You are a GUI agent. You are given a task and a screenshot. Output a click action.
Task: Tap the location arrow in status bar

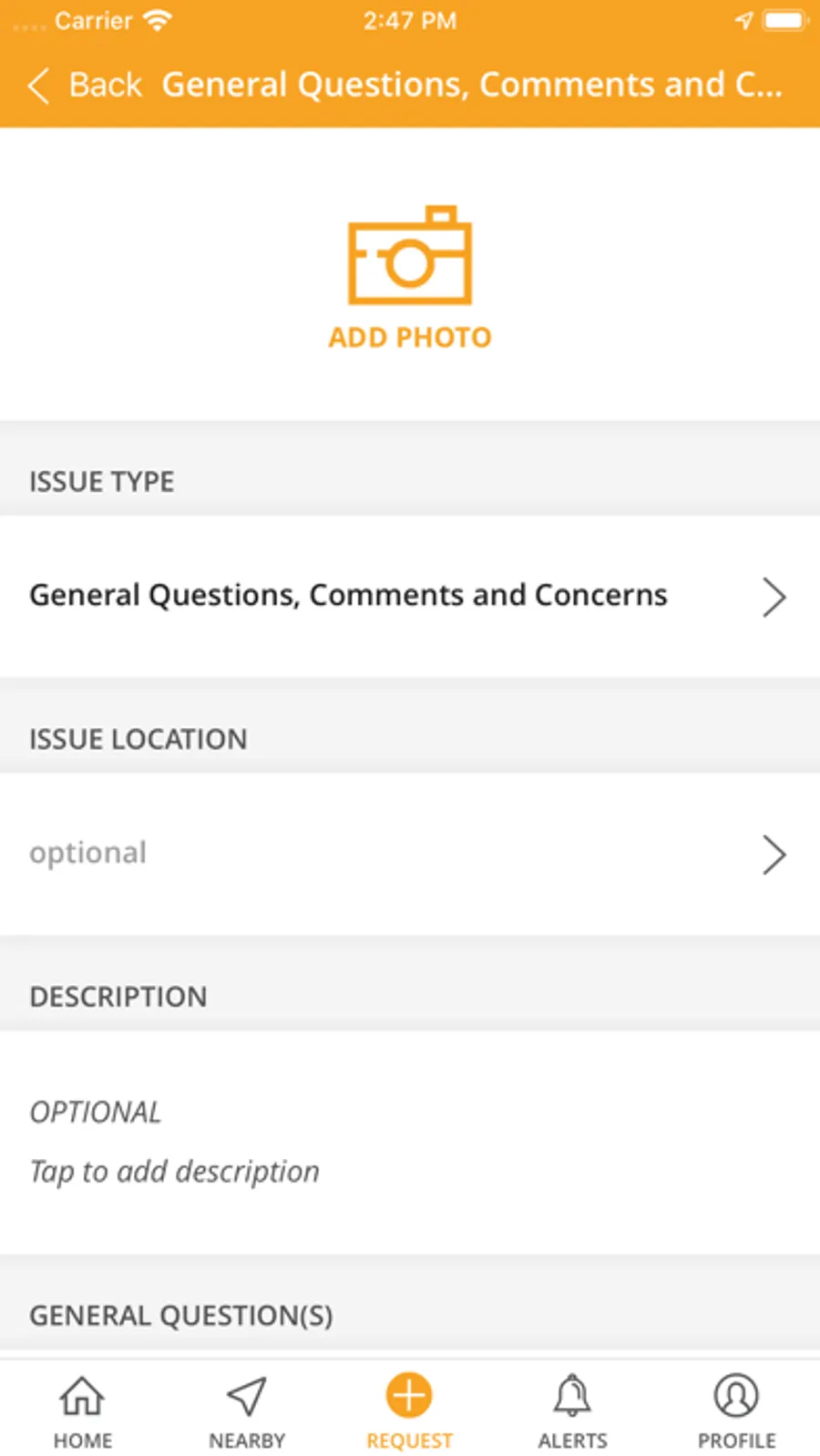744,20
